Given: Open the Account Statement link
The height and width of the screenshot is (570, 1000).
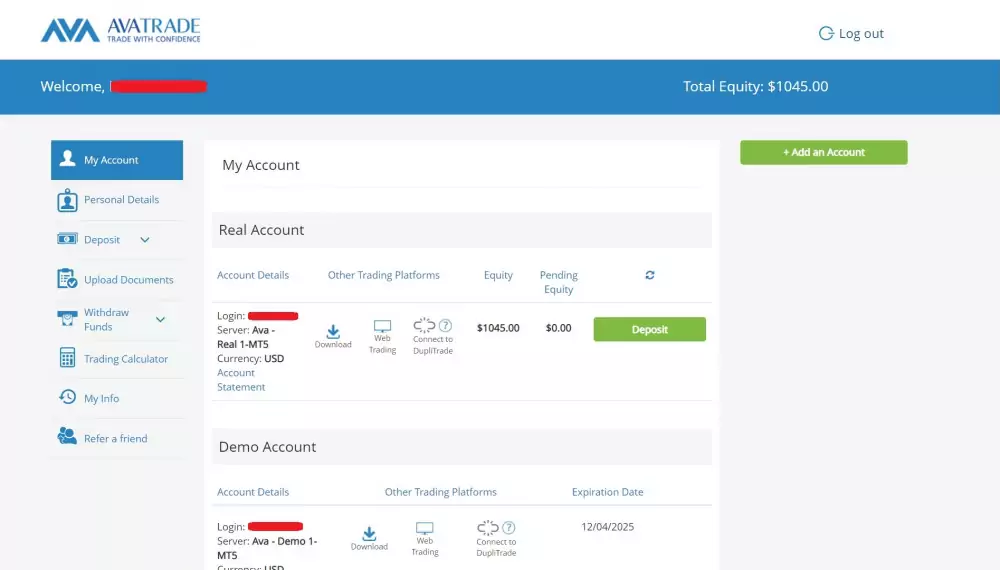Looking at the screenshot, I should [x=241, y=379].
